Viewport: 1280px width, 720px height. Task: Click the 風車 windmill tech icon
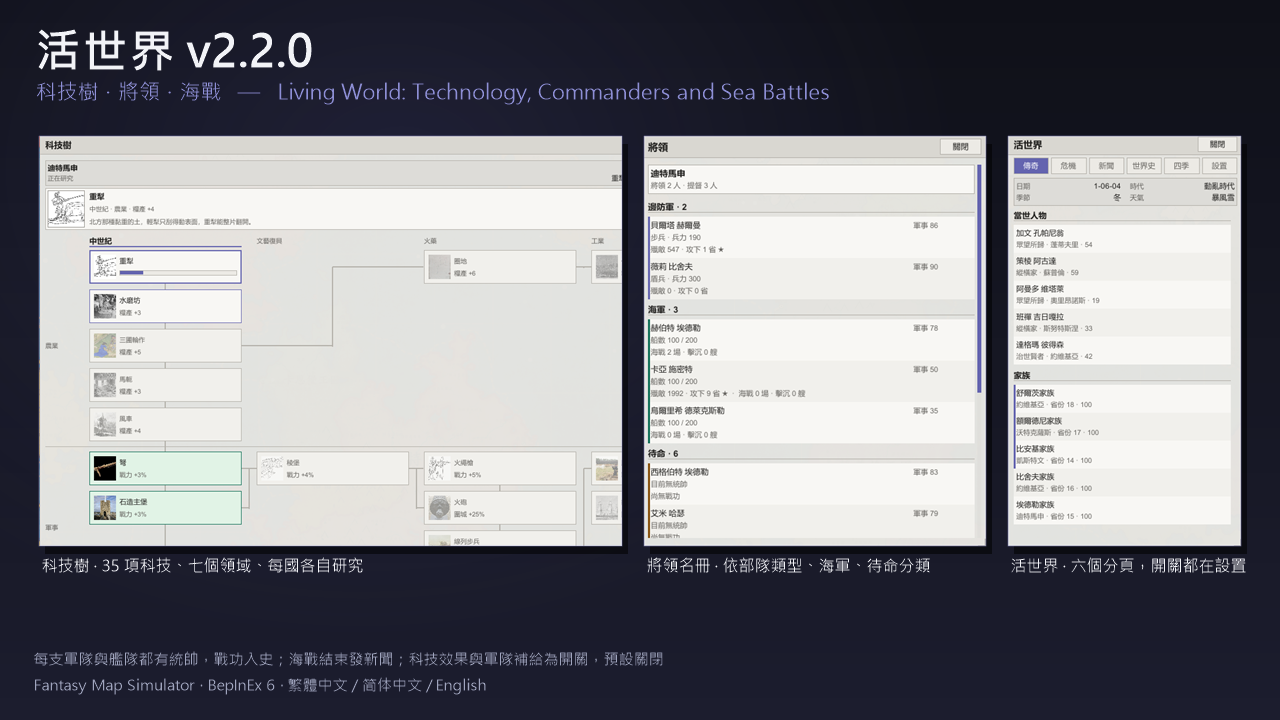105,424
